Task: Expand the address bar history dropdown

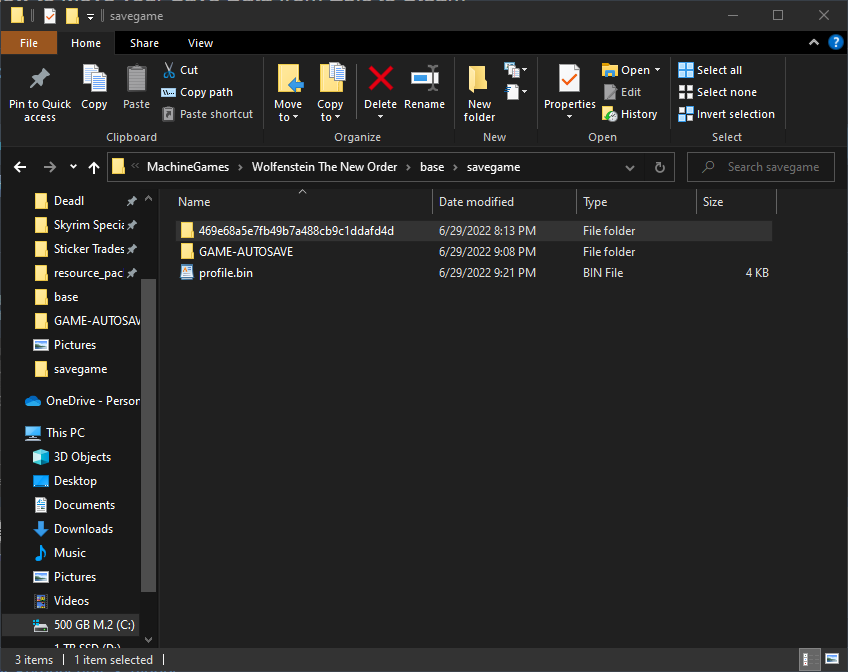Action: (x=630, y=167)
